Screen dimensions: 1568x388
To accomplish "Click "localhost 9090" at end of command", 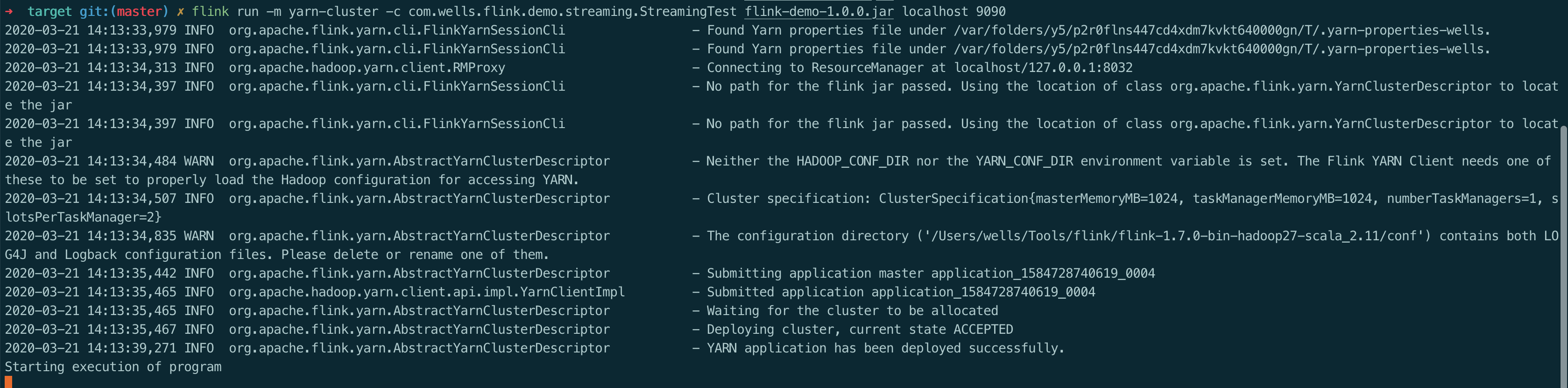I will [x=953, y=12].
